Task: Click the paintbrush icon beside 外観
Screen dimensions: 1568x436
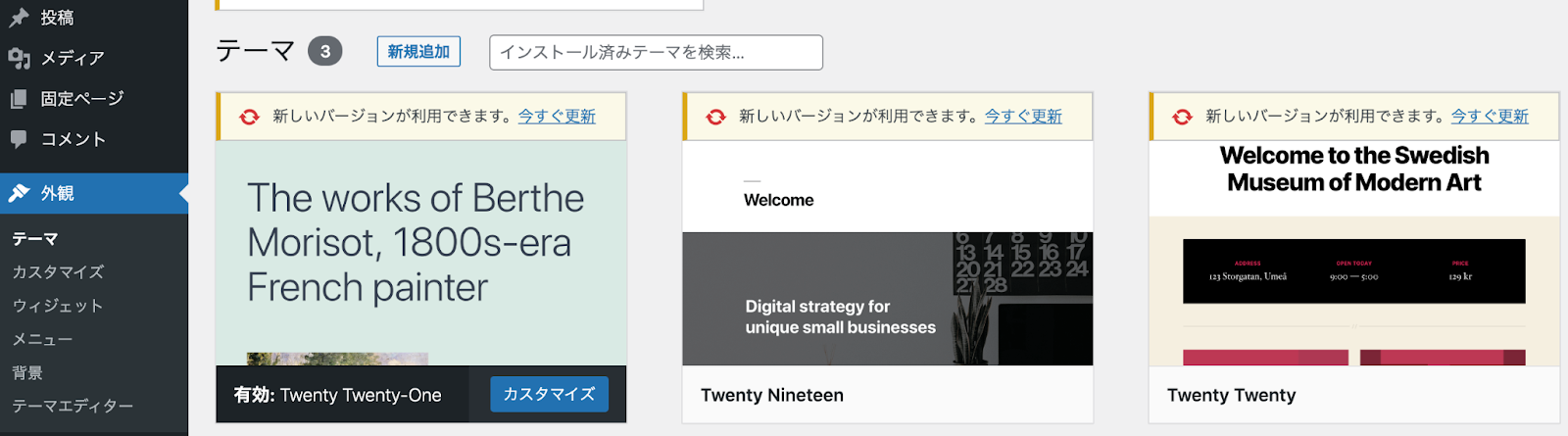Action: [19, 193]
